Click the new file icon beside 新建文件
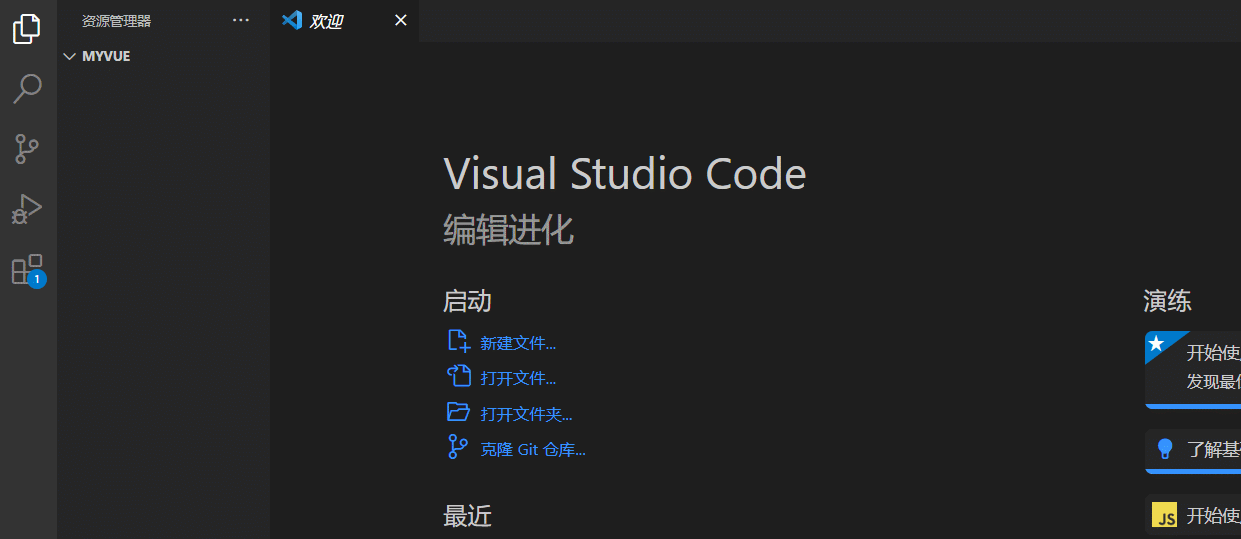The width and height of the screenshot is (1241, 539). 458,341
